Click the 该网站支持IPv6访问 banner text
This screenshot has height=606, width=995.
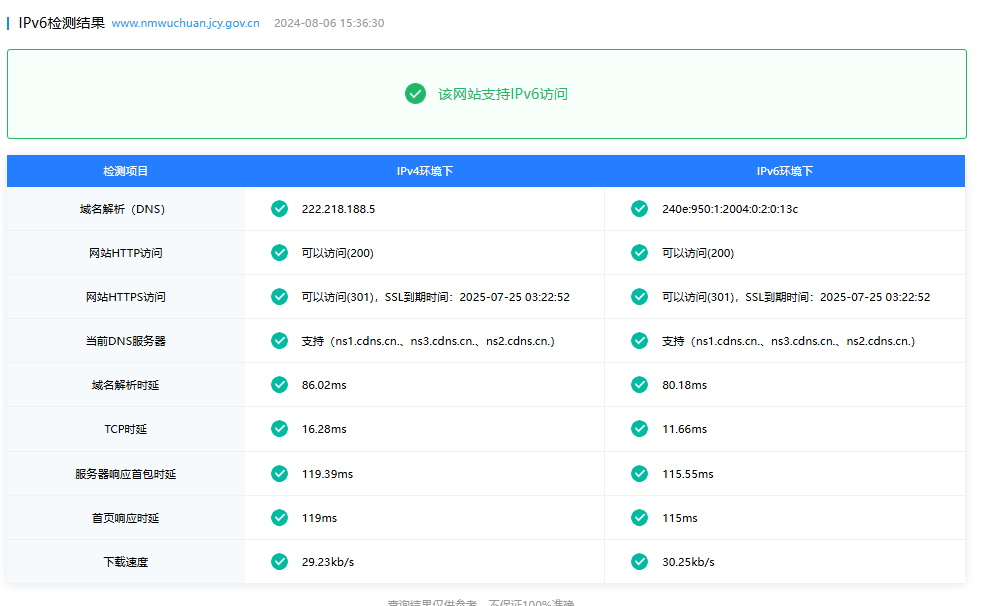pos(502,94)
